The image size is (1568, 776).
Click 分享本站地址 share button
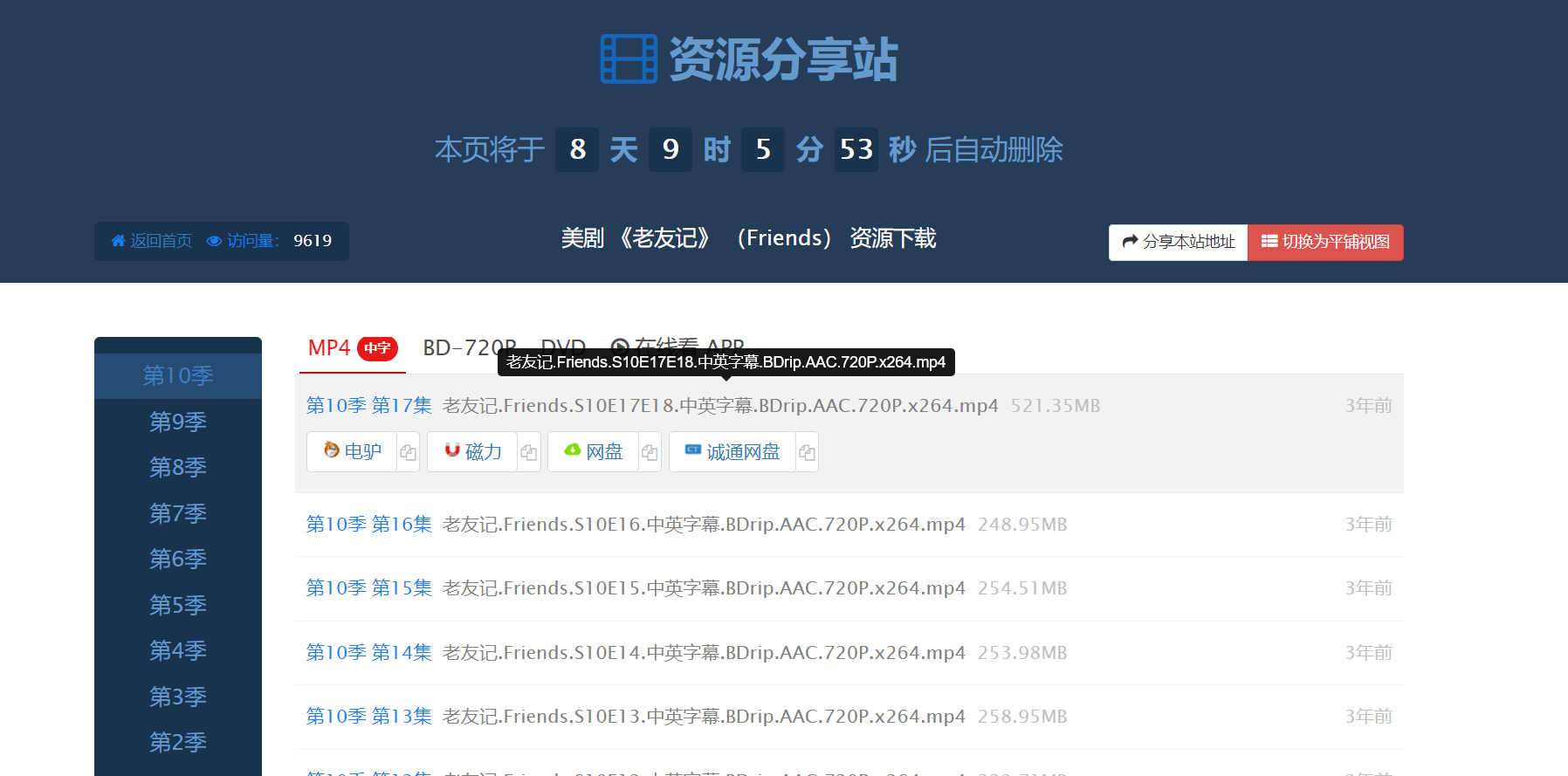tap(1179, 242)
